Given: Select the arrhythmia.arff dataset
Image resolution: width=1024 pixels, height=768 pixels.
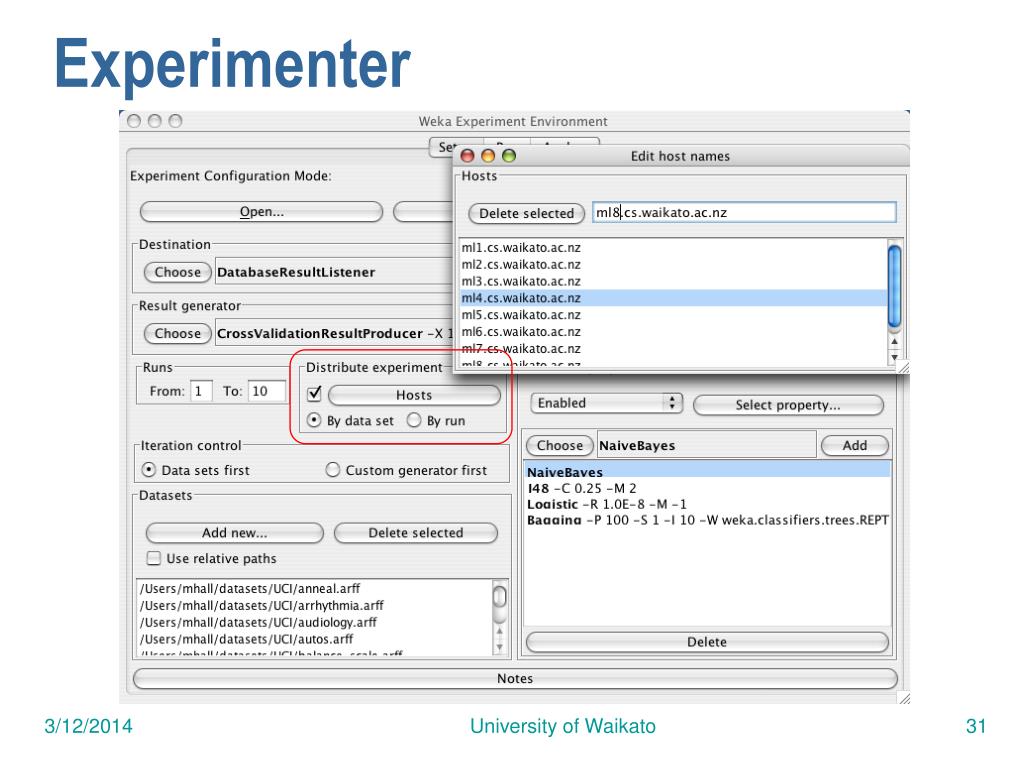Looking at the screenshot, I should tap(313, 605).
